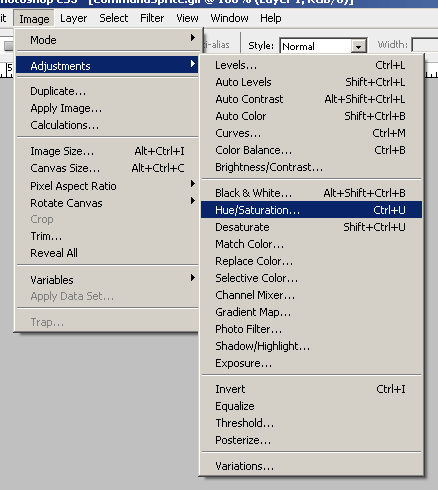The width and height of the screenshot is (438, 490).
Task: Open the Filter menu in menu bar
Action: 152,18
